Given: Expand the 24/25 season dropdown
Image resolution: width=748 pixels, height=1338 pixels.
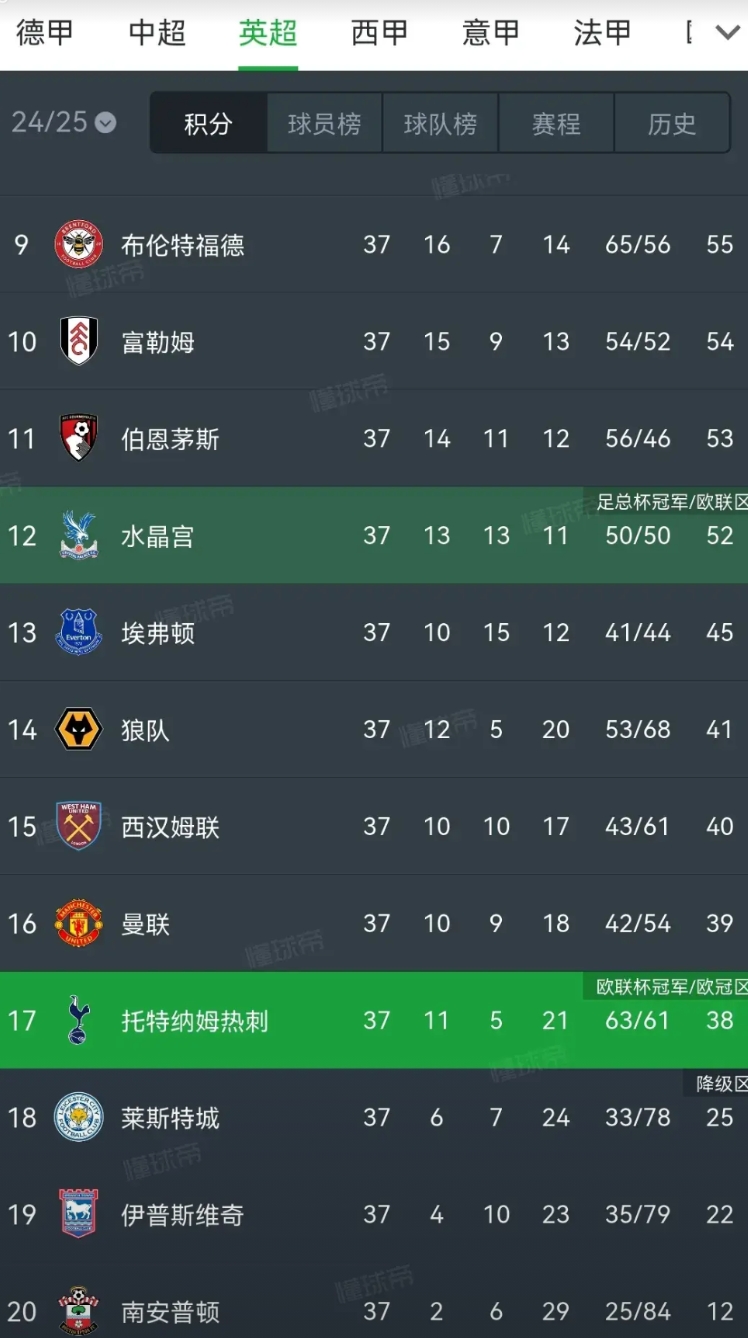Looking at the screenshot, I should [x=64, y=122].
